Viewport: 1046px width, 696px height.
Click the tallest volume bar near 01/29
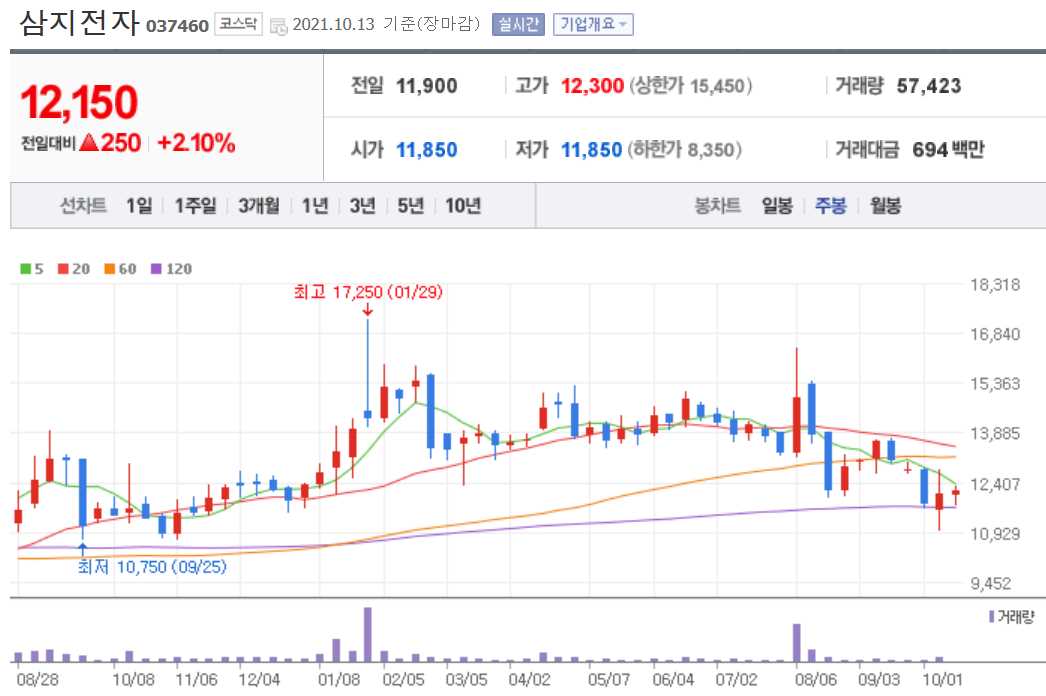(x=368, y=634)
